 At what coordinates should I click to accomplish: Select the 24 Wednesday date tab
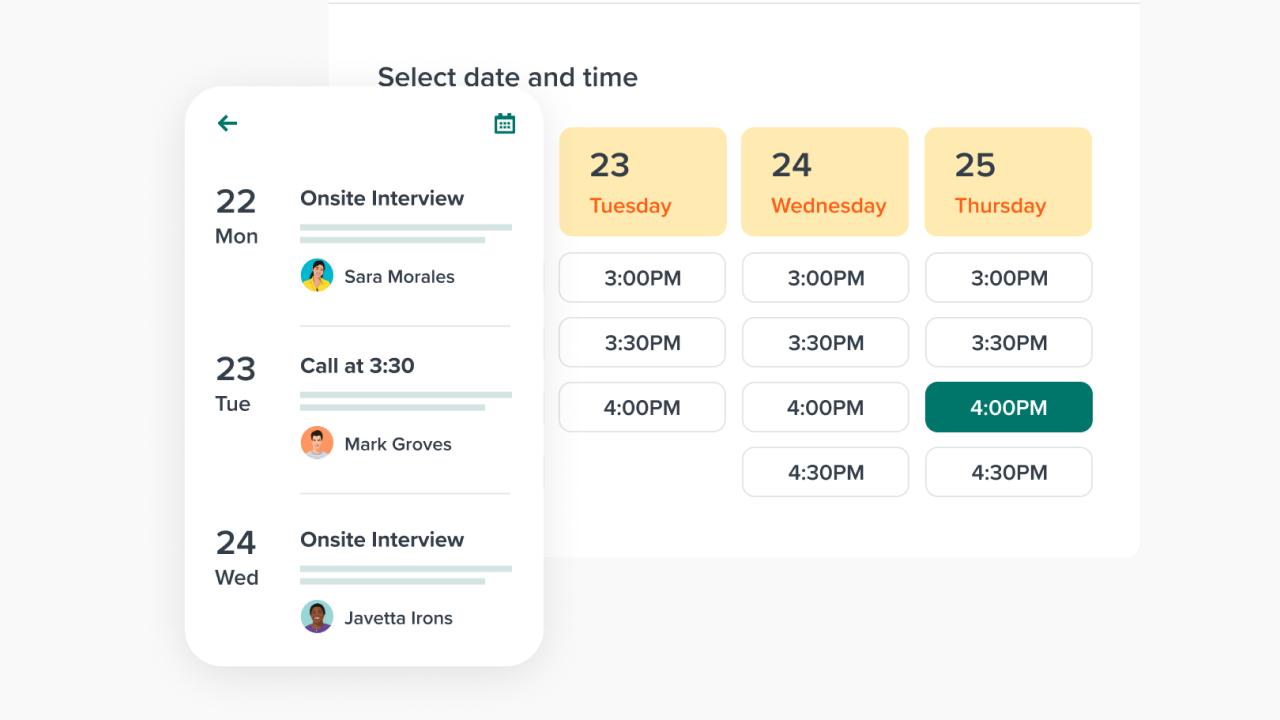(825, 182)
